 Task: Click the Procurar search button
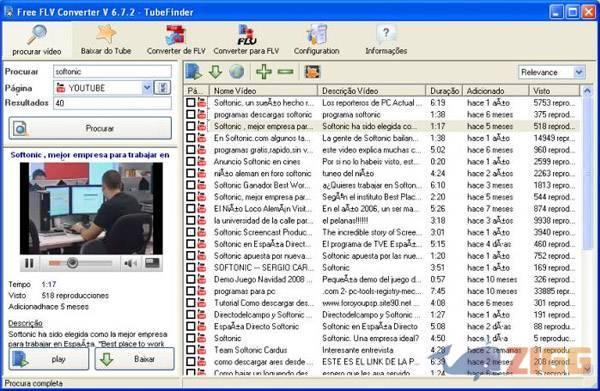pos(90,128)
